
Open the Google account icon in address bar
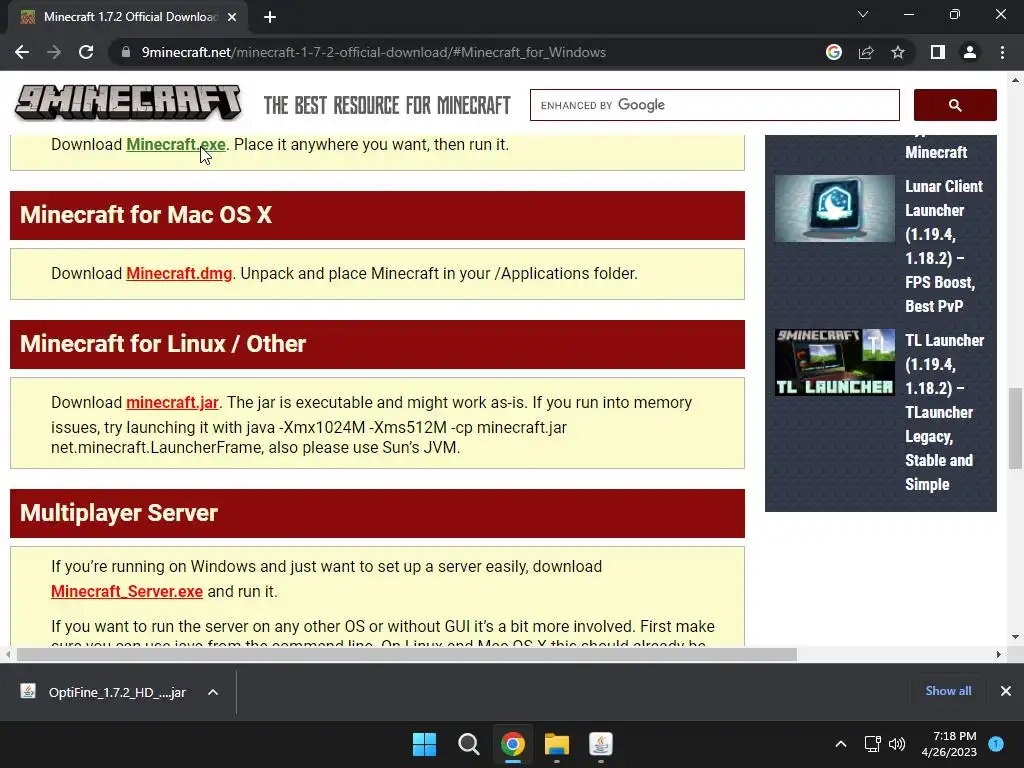[x=833, y=52]
